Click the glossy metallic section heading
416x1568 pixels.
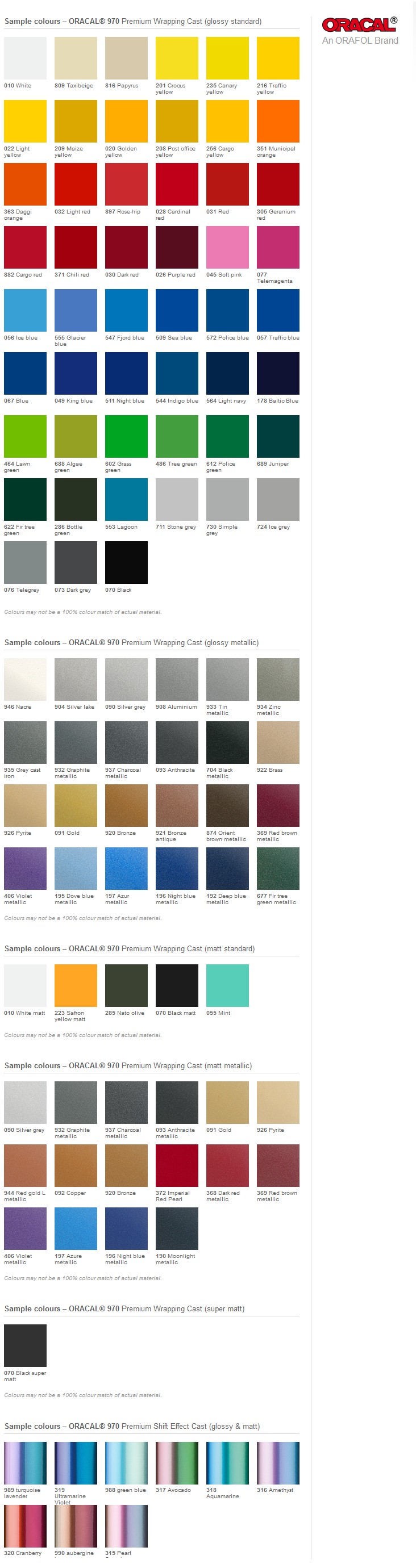click(x=131, y=643)
